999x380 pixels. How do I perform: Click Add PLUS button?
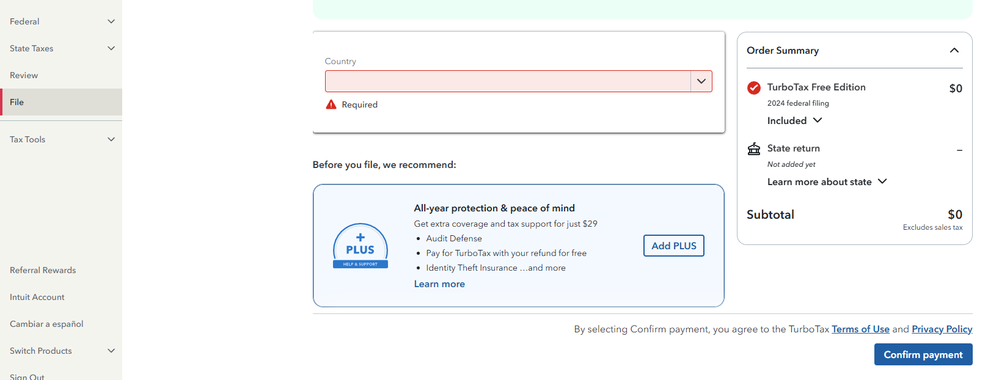tap(673, 245)
